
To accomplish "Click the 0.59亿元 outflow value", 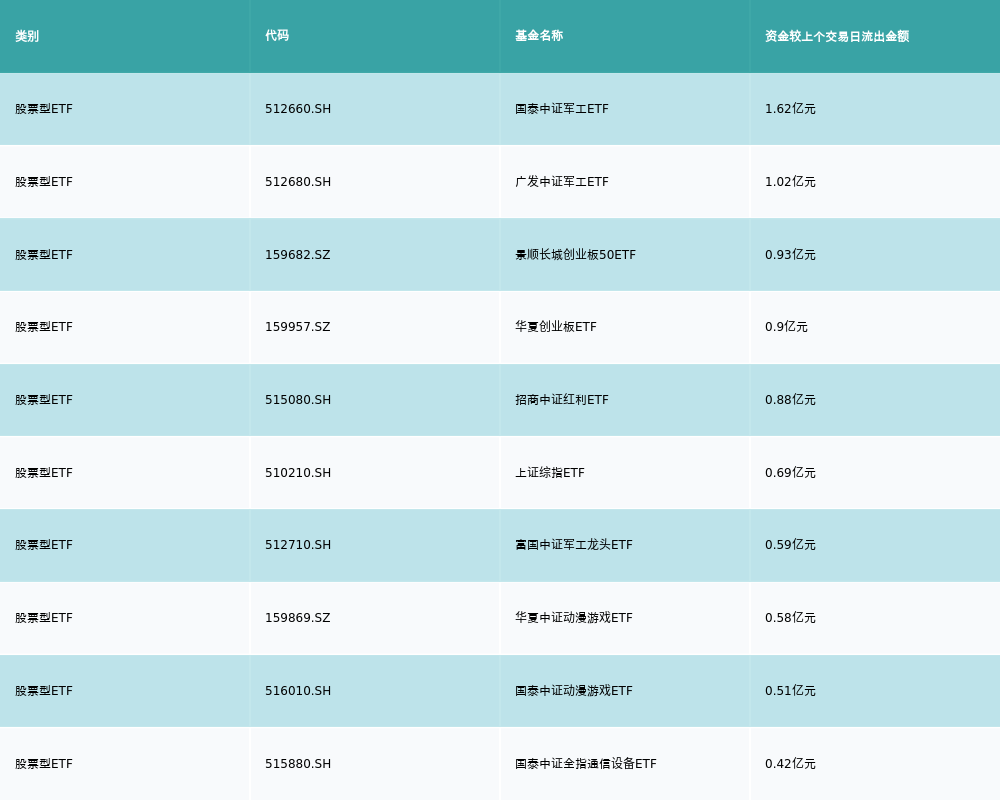I will pos(790,545).
